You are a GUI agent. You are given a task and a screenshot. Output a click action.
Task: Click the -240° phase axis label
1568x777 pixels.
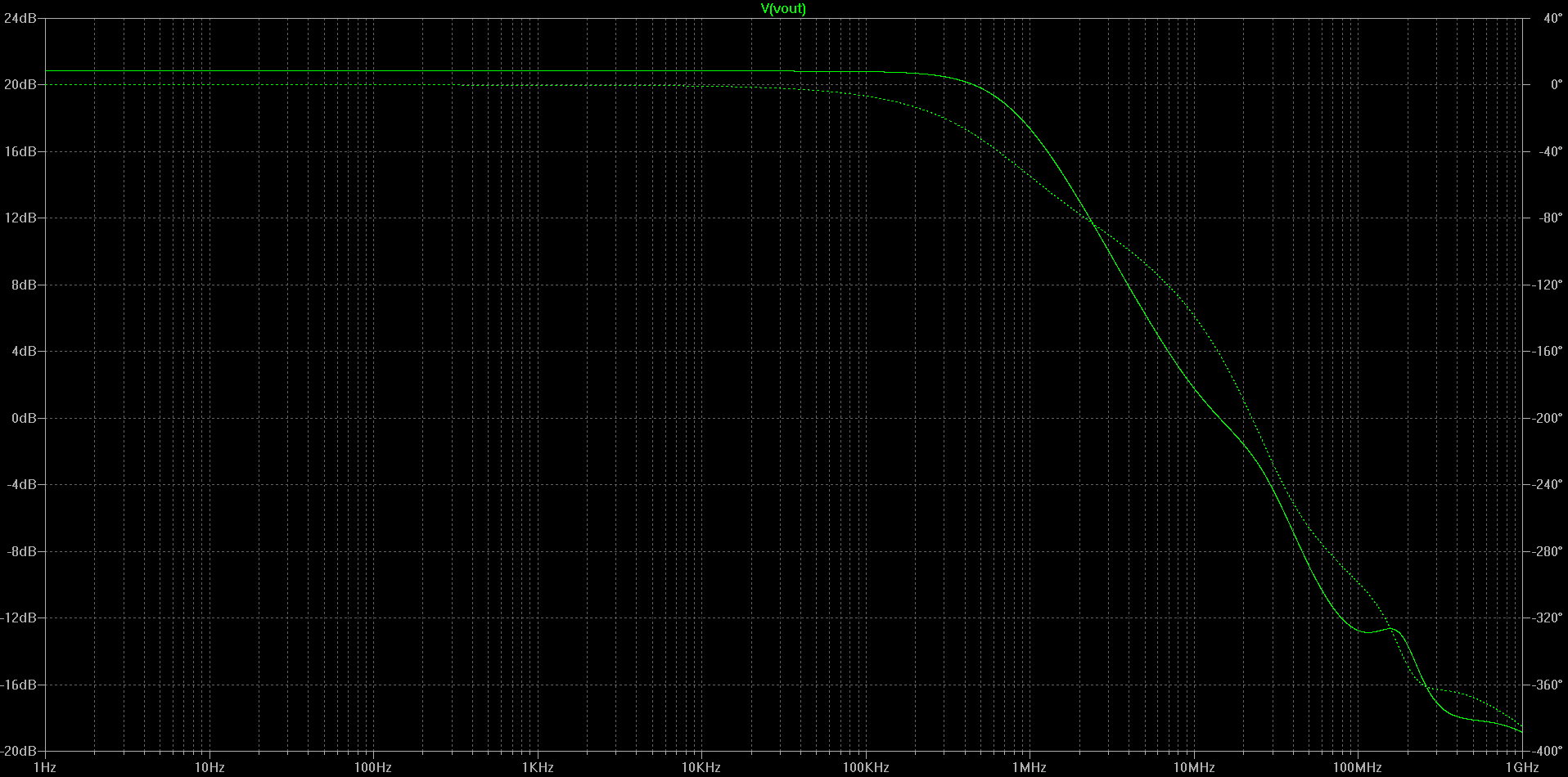click(x=1548, y=485)
